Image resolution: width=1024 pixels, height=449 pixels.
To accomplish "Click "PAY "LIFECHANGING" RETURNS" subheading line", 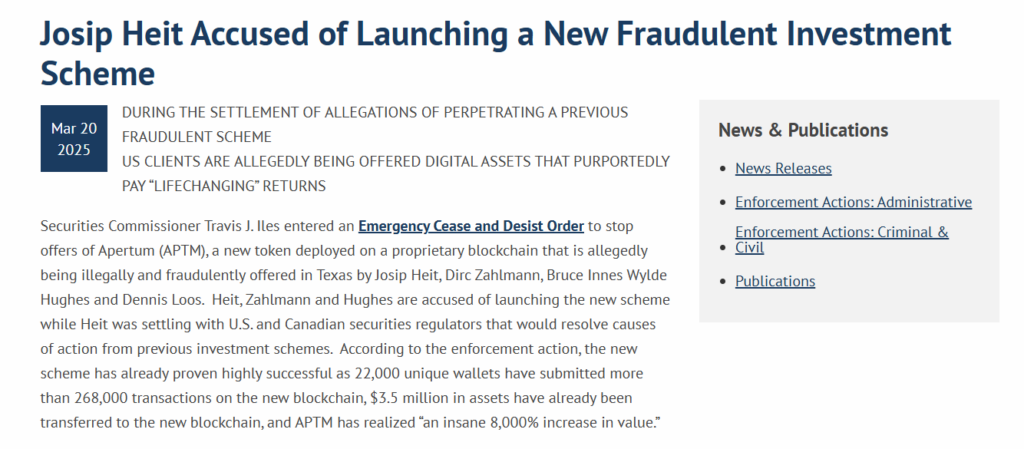I will tap(224, 186).
